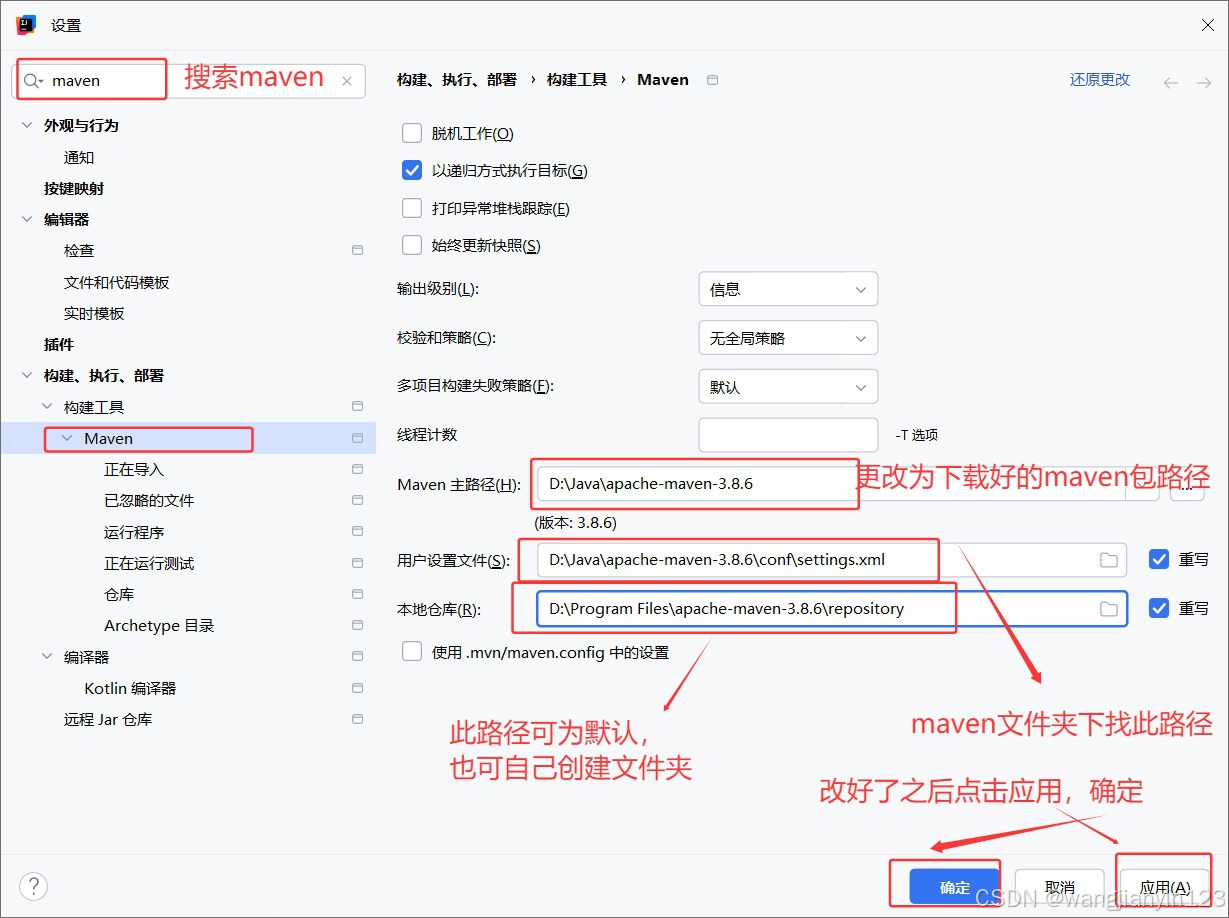Click 构建工具 breadcrumb
Viewport: 1229px width, 918px height.
click(x=577, y=80)
